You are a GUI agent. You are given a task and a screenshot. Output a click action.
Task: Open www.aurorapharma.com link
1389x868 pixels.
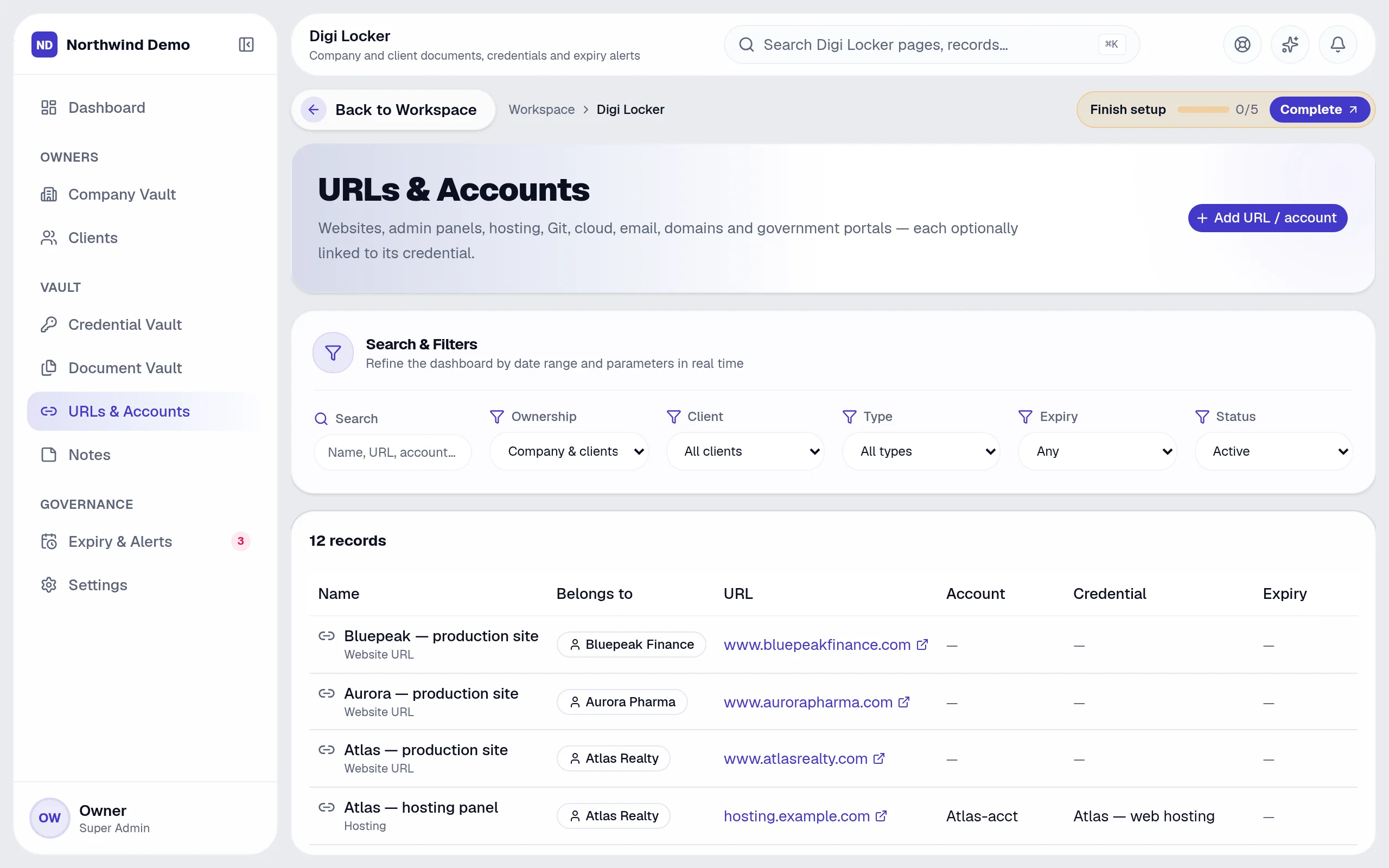point(807,702)
